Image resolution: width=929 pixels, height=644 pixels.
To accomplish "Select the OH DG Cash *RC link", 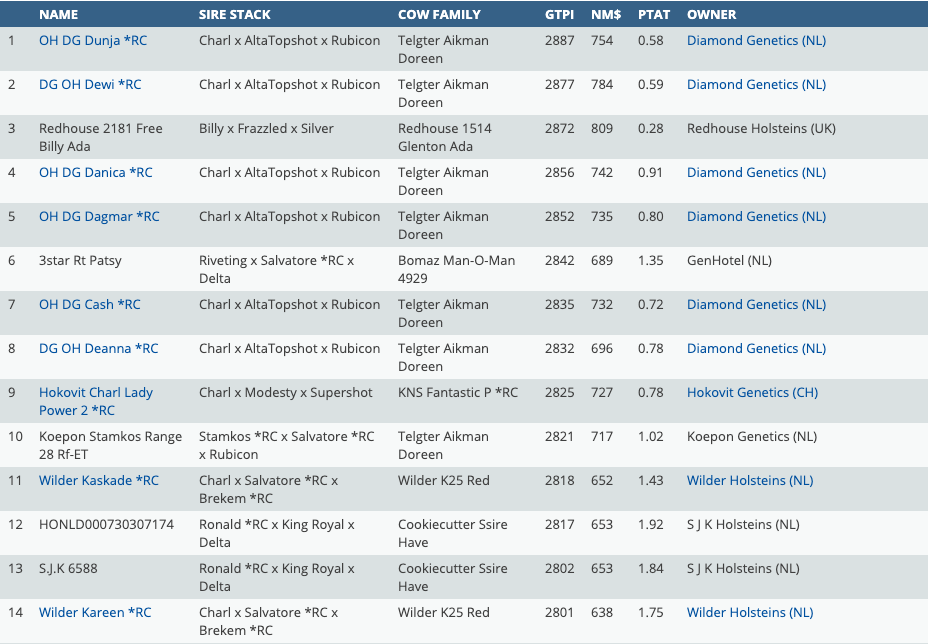I will click(90, 305).
